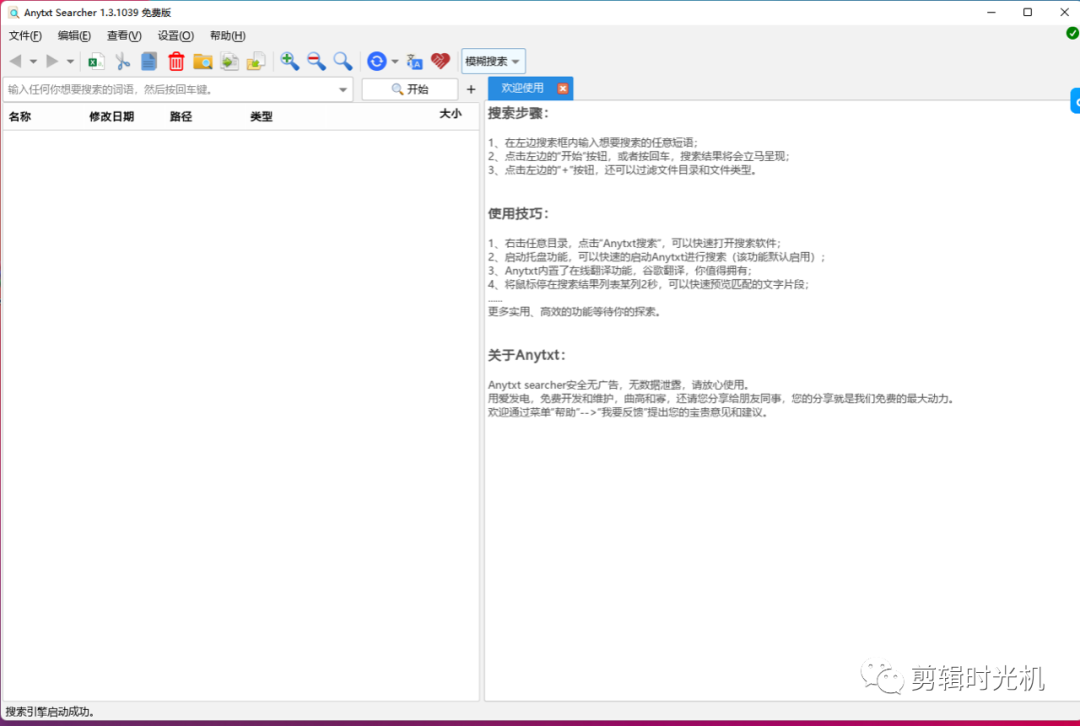Export results with the Excel icon
The image size is (1080, 726).
click(96, 61)
